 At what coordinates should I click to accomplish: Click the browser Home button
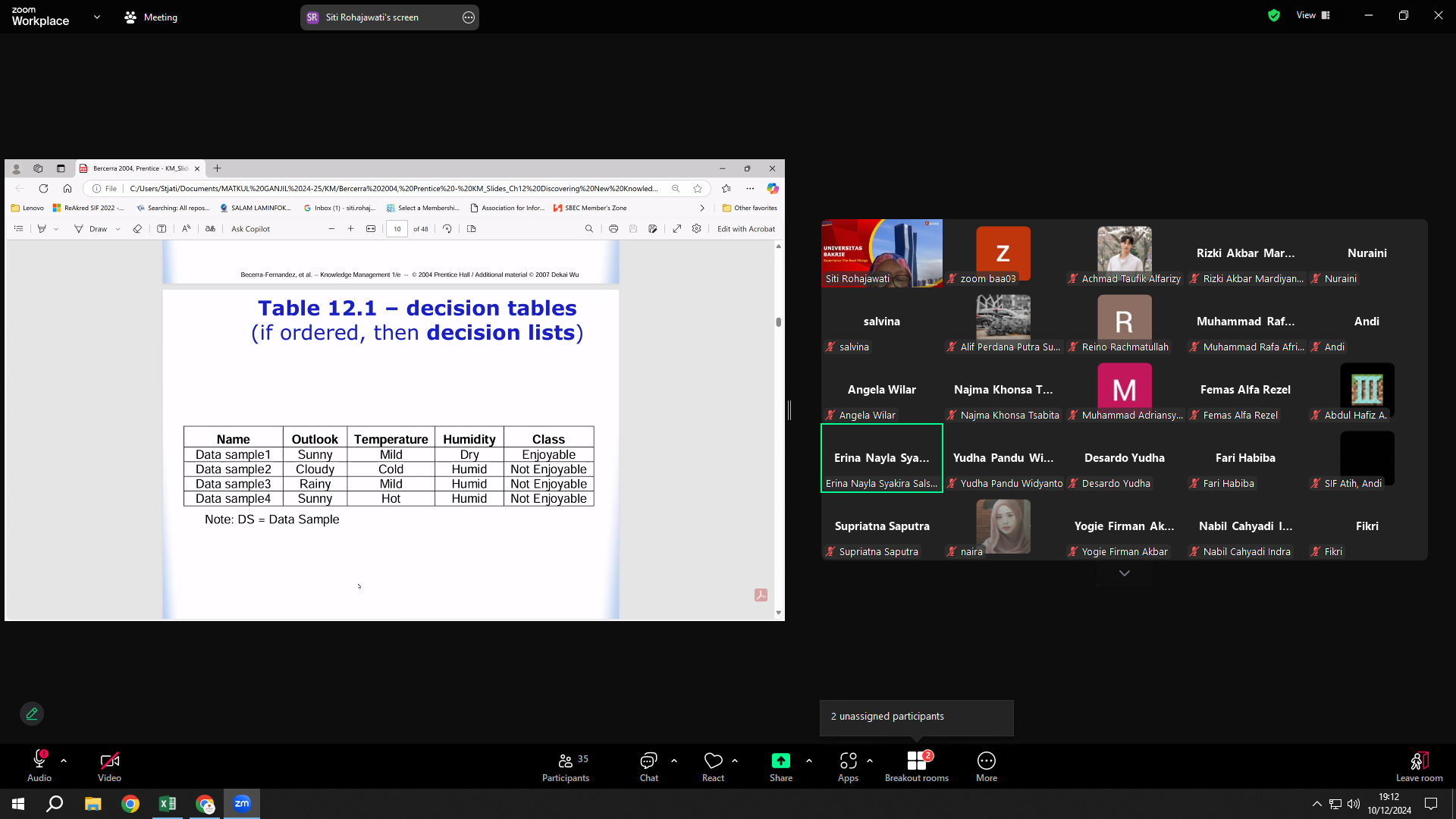coord(67,189)
